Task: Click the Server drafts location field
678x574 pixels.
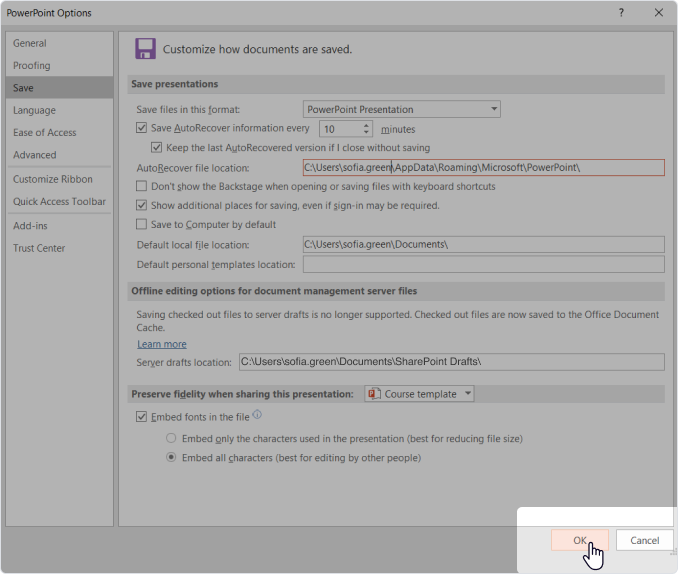Action: [x=451, y=362]
